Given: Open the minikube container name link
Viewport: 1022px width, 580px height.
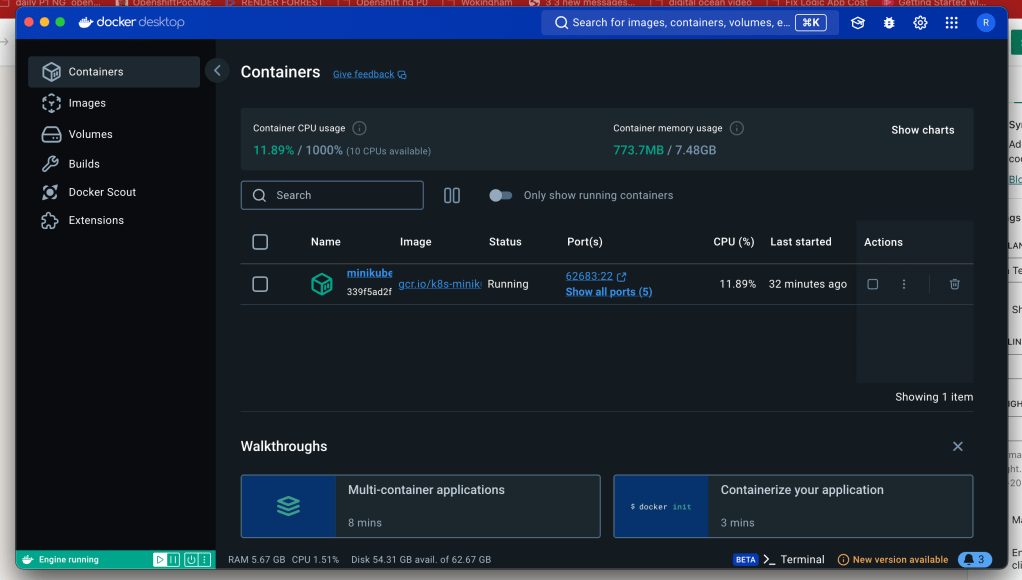Looking at the screenshot, I should tap(369, 273).
